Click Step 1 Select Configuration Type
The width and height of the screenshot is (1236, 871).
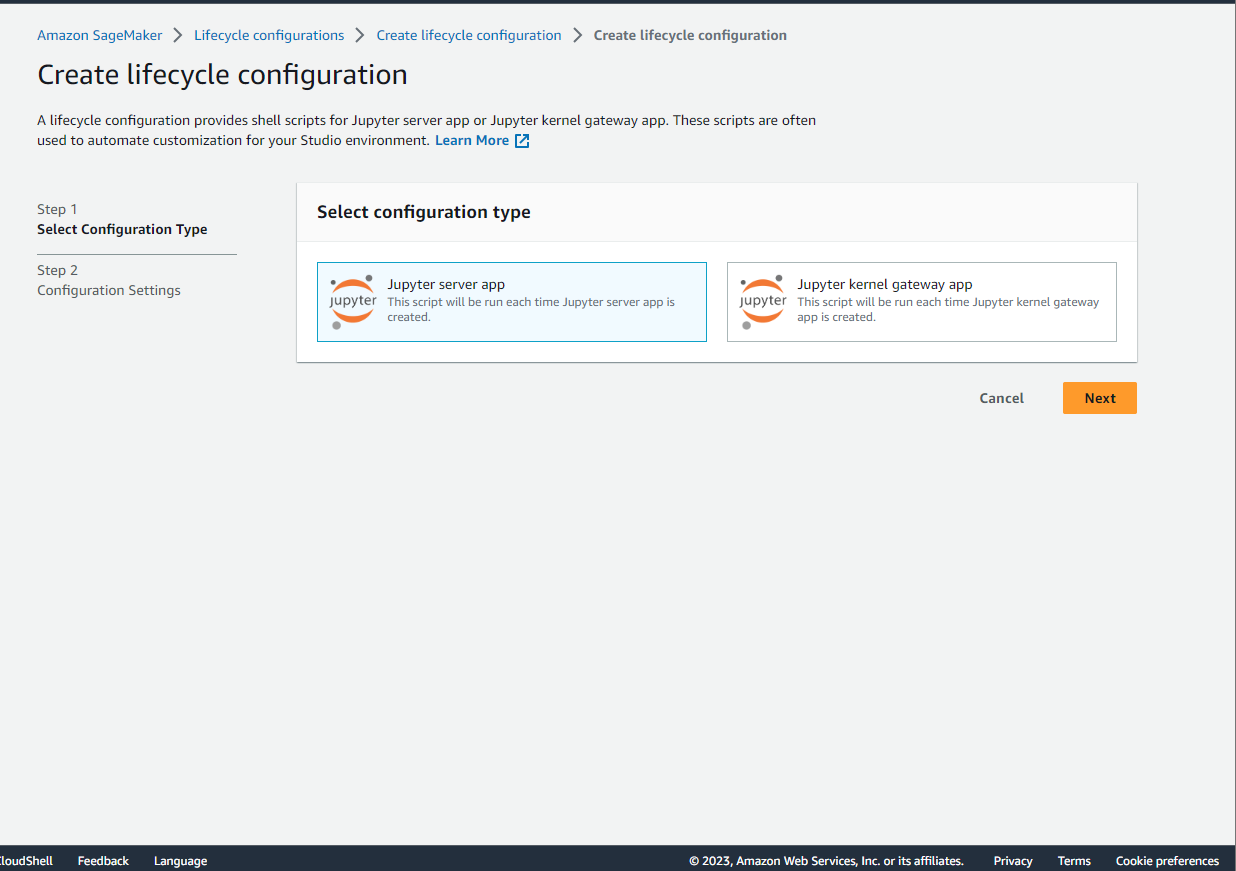[x=122, y=219]
